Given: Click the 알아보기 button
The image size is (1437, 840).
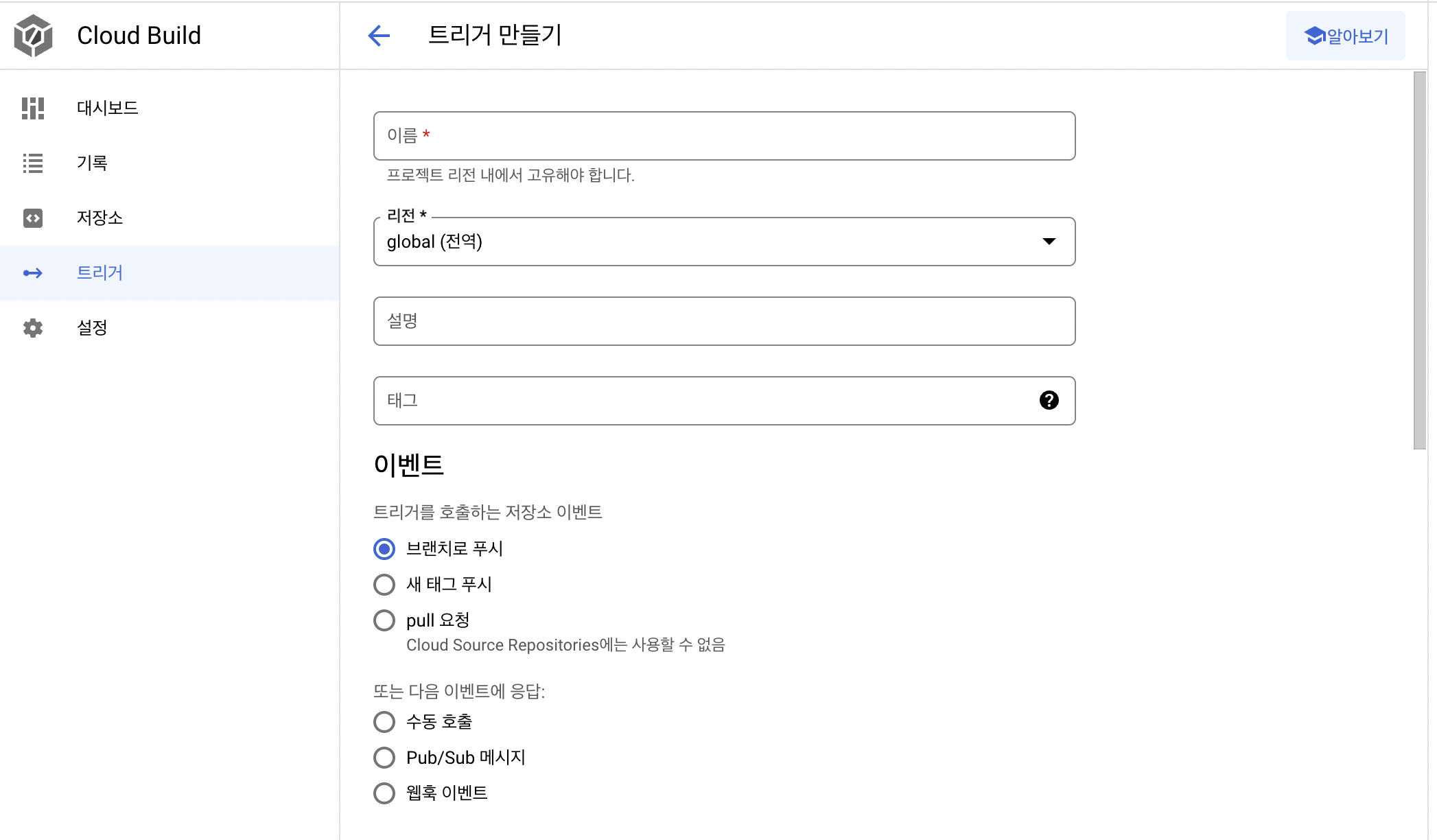Looking at the screenshot, I should pos(1345,36).
